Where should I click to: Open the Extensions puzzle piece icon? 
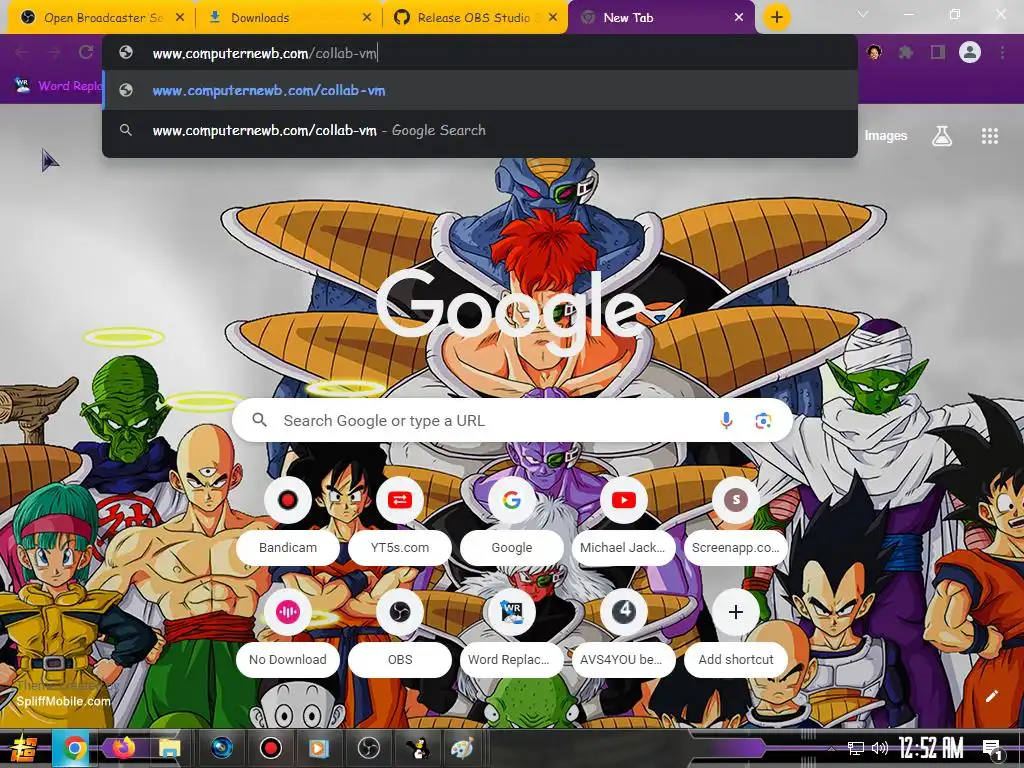[906, 52]
